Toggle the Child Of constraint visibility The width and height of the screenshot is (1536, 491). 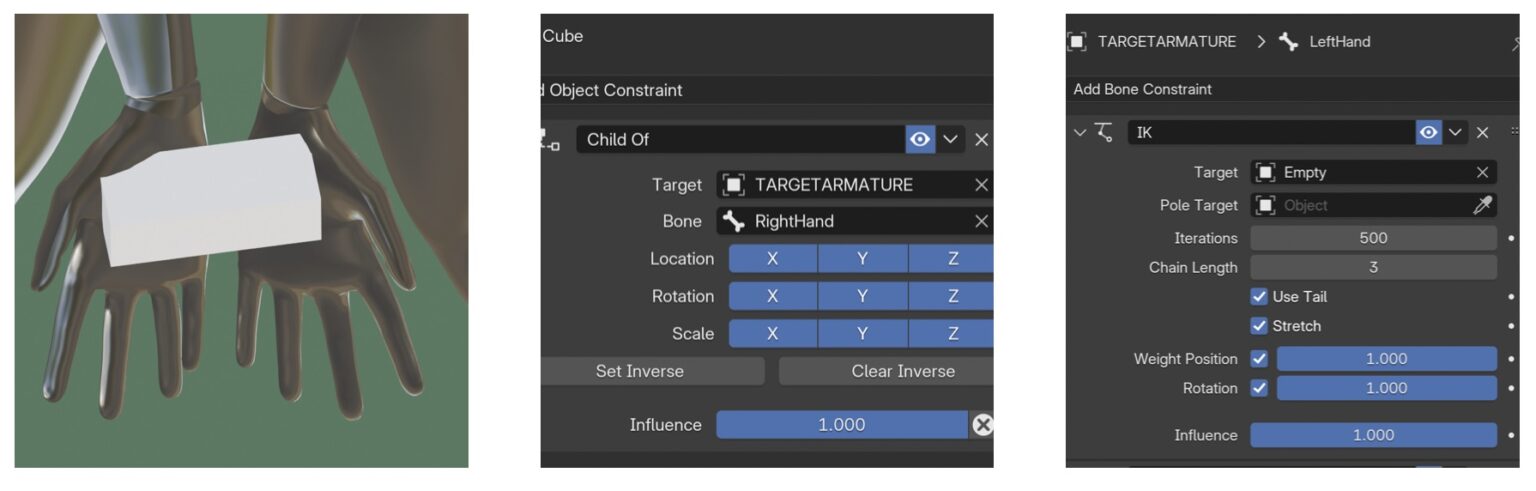click(x=920, y=139)
